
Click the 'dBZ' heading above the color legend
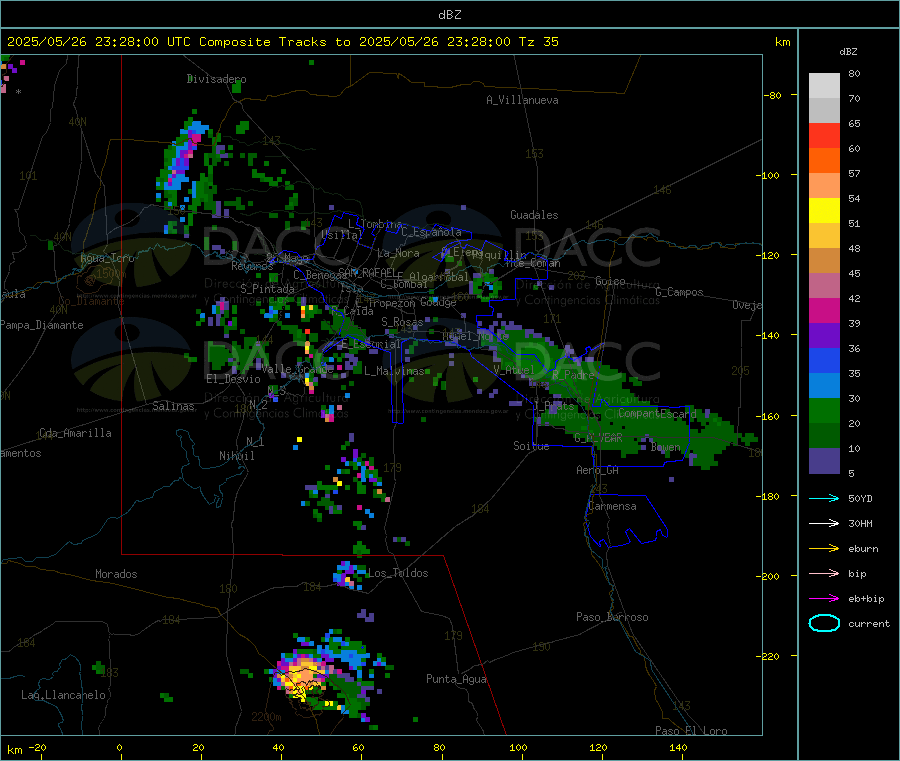point(848,52)
